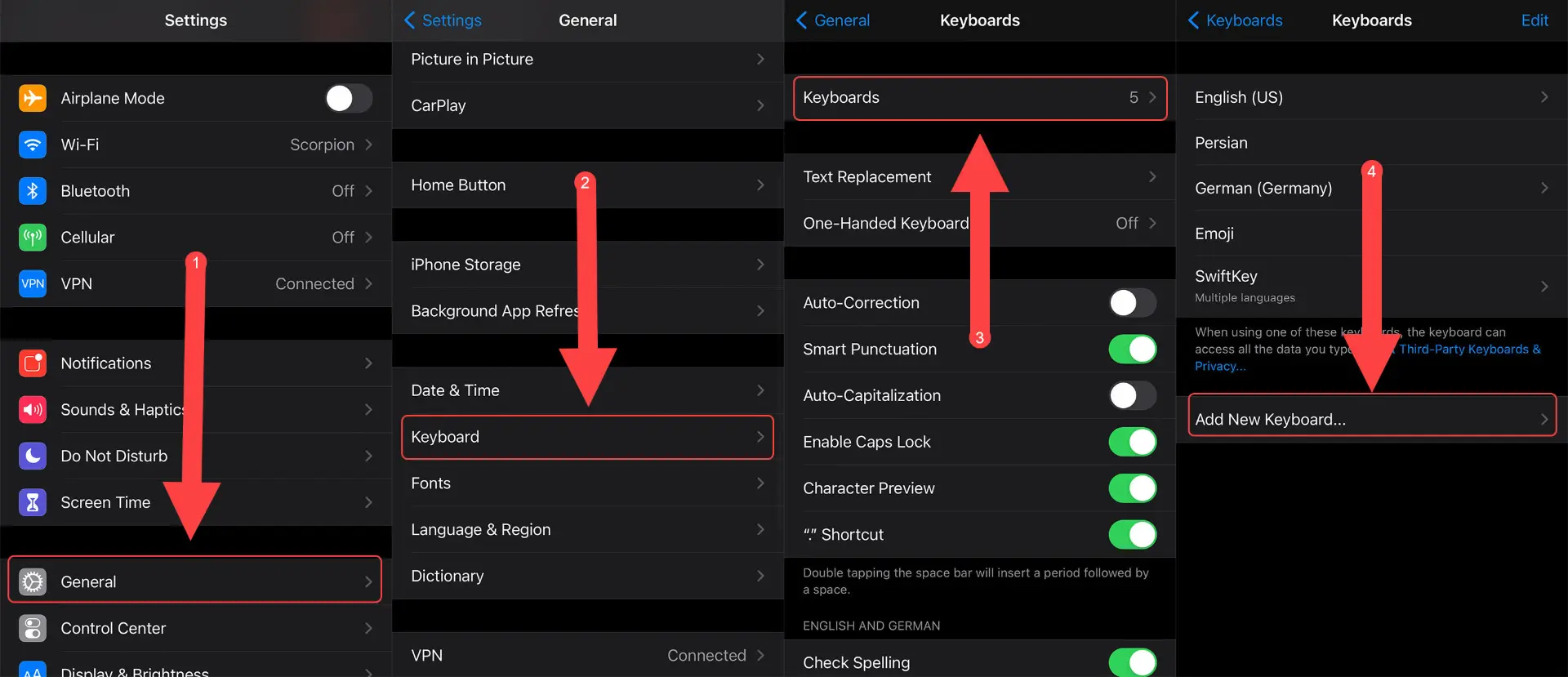Open the English (US) keyboard chevron
The image size is (1568, 677).
[x=1543, y=97]
